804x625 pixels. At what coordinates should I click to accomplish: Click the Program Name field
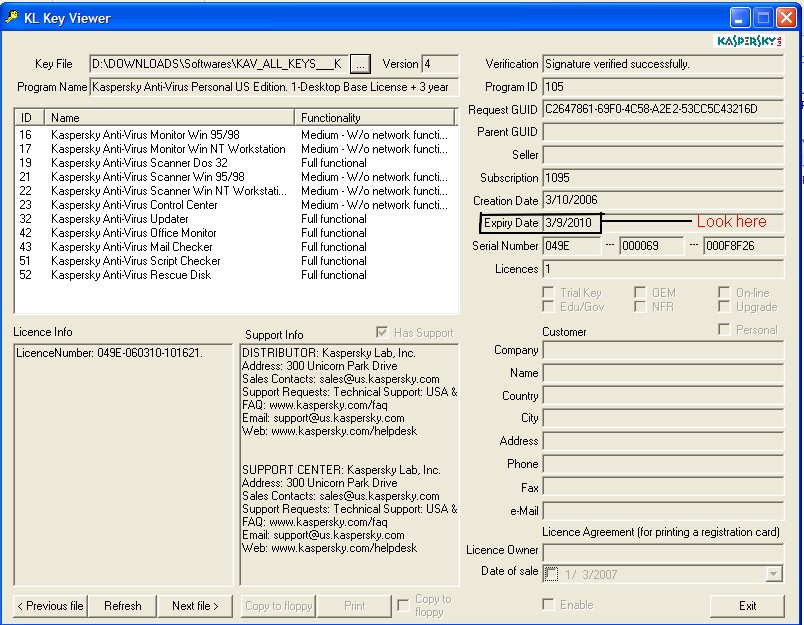pyautogui.click(x=274, y=87)
